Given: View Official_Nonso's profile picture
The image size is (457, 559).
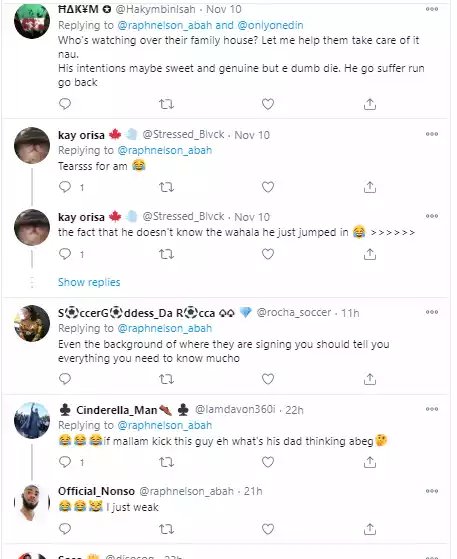Looking at the screenshot, I should tap(32, 502).
